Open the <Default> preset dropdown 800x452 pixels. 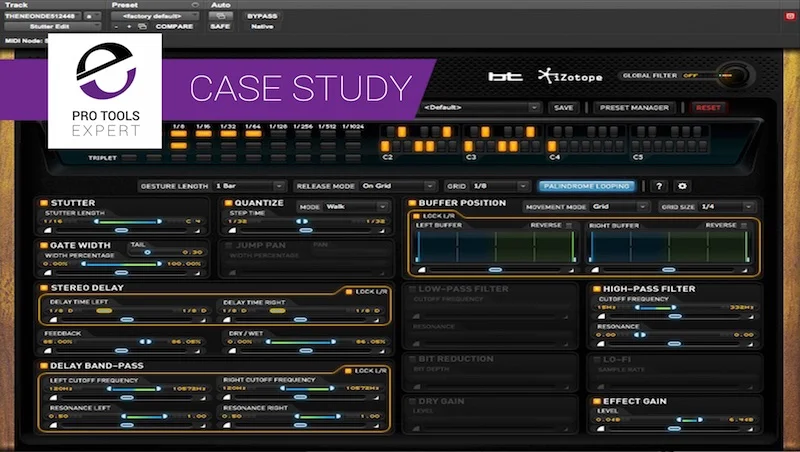(481, 108)
